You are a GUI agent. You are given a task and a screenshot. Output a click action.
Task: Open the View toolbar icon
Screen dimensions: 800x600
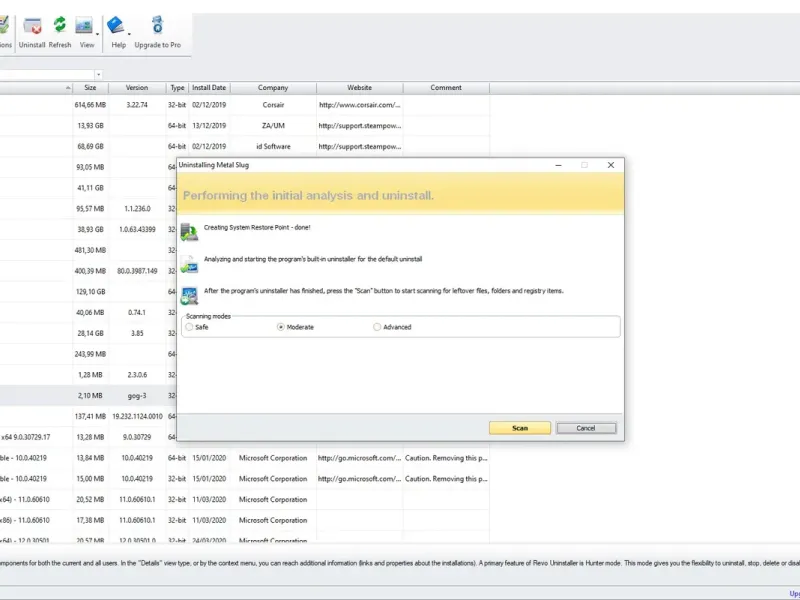click(x=84, y=26)
